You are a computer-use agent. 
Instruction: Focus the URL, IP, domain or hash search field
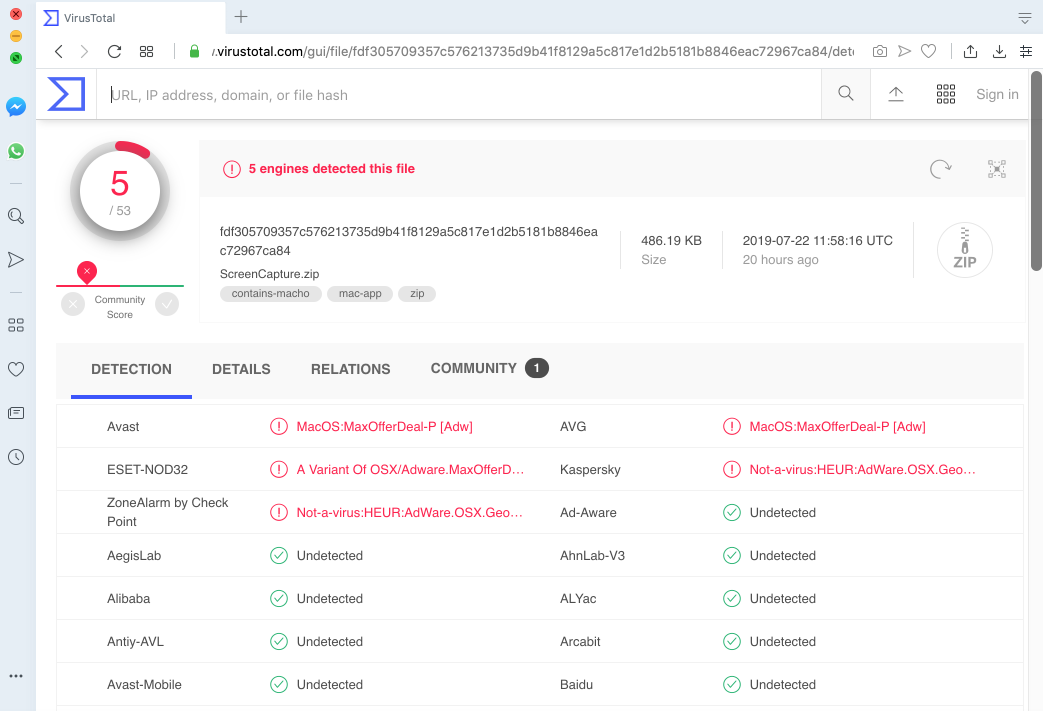coord(459,94)
